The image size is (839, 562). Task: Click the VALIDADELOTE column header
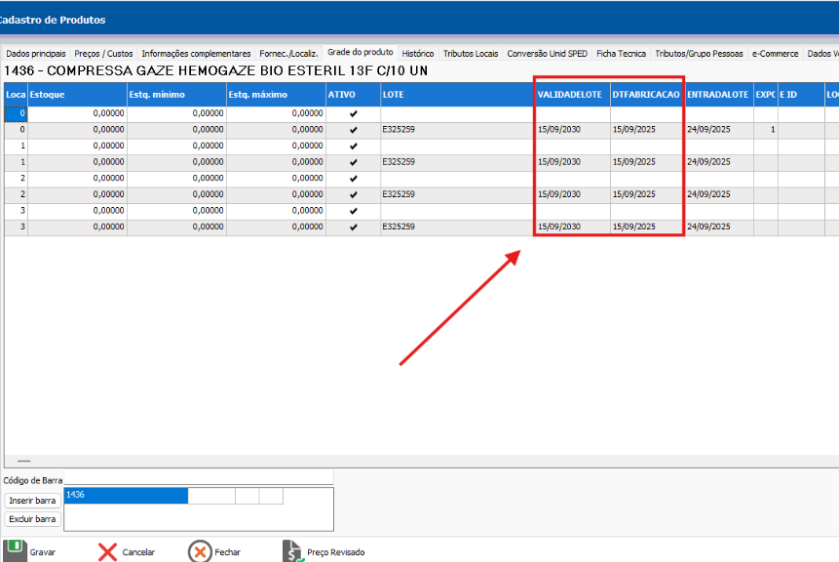pyautogui.click(x=571, y=94)
